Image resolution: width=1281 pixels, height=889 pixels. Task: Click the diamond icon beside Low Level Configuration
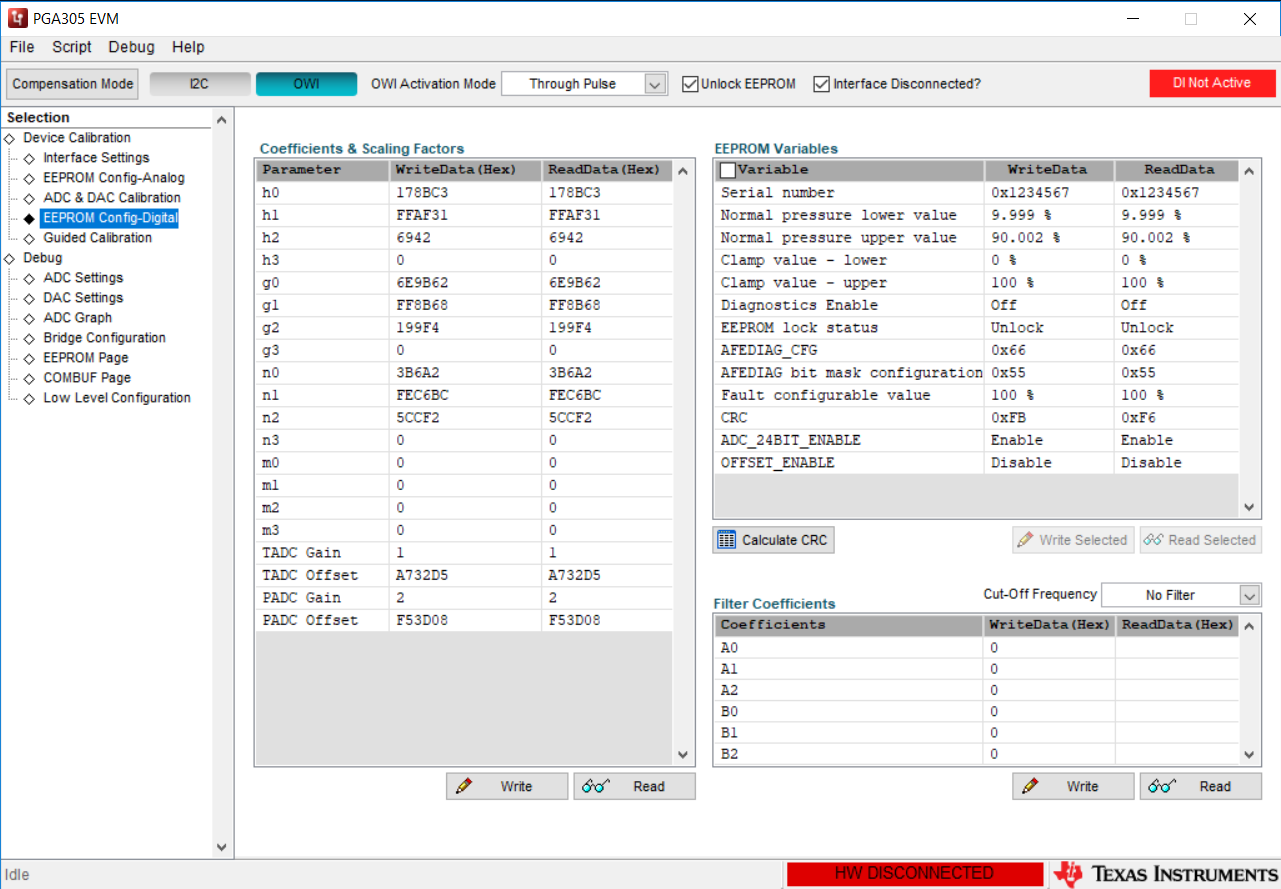(x=29, y=398)
